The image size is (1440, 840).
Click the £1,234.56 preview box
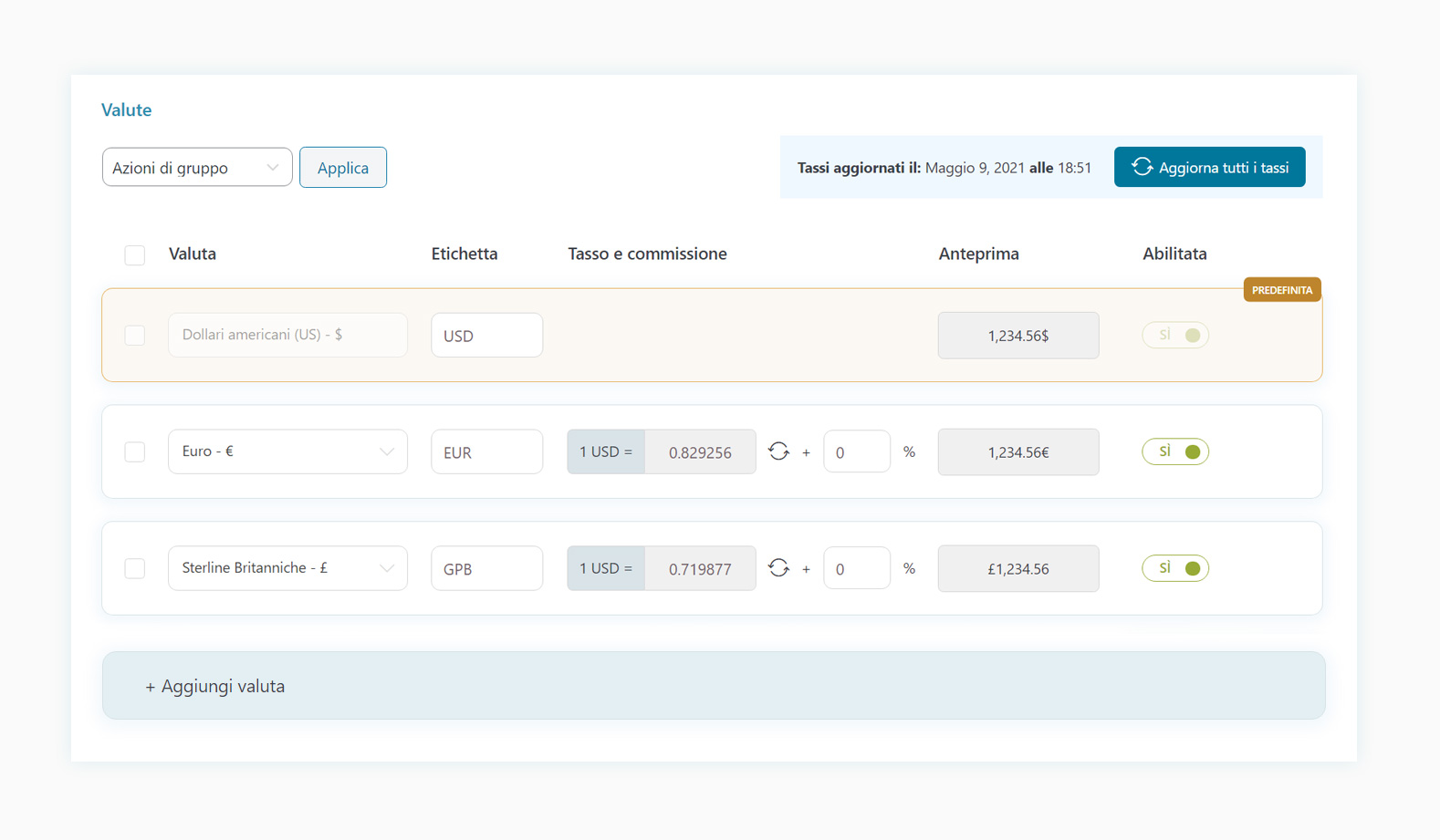pyautogui.click(x=1018, y=569)
